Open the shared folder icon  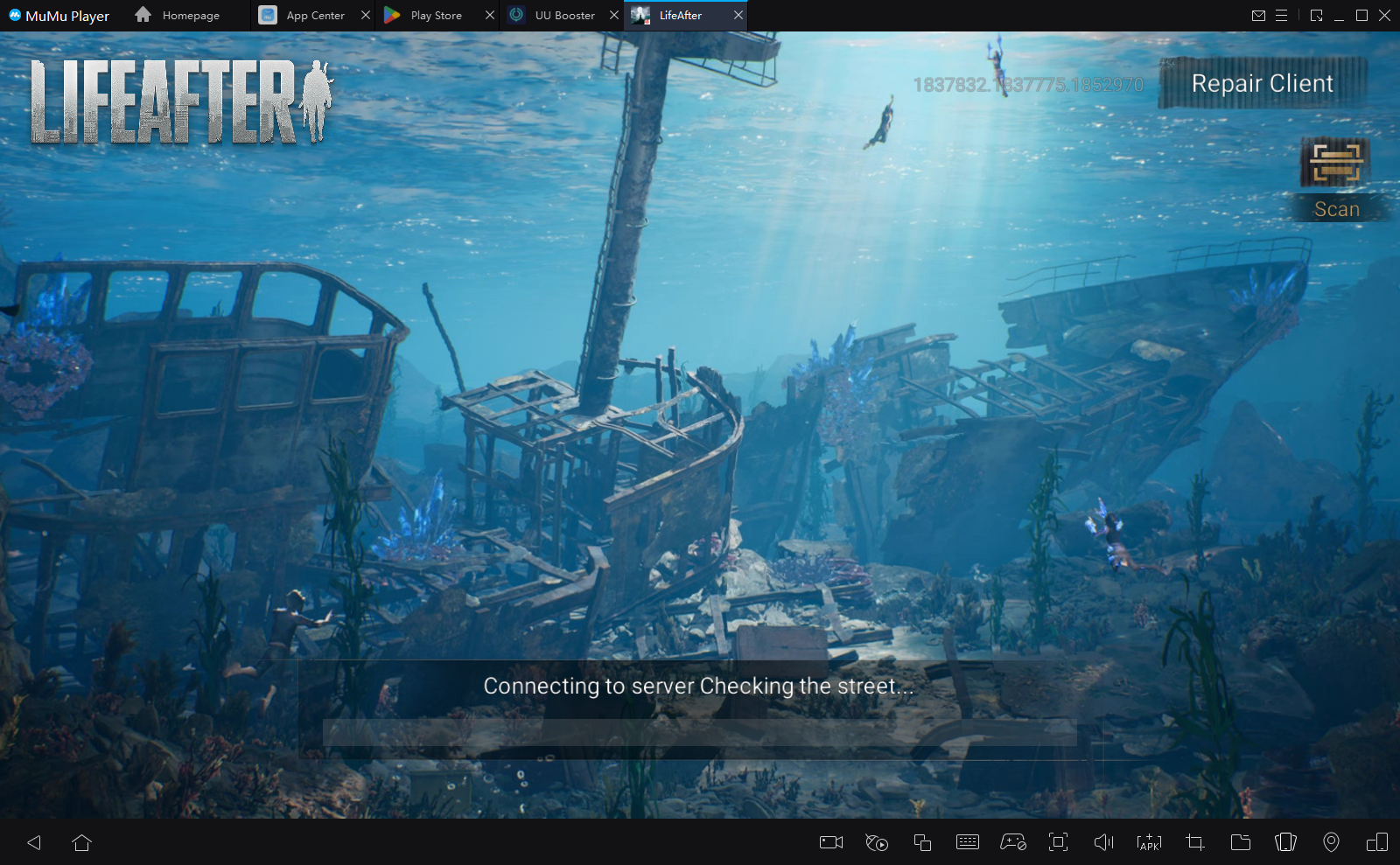pyautogui.click(x=1240, y=842)
